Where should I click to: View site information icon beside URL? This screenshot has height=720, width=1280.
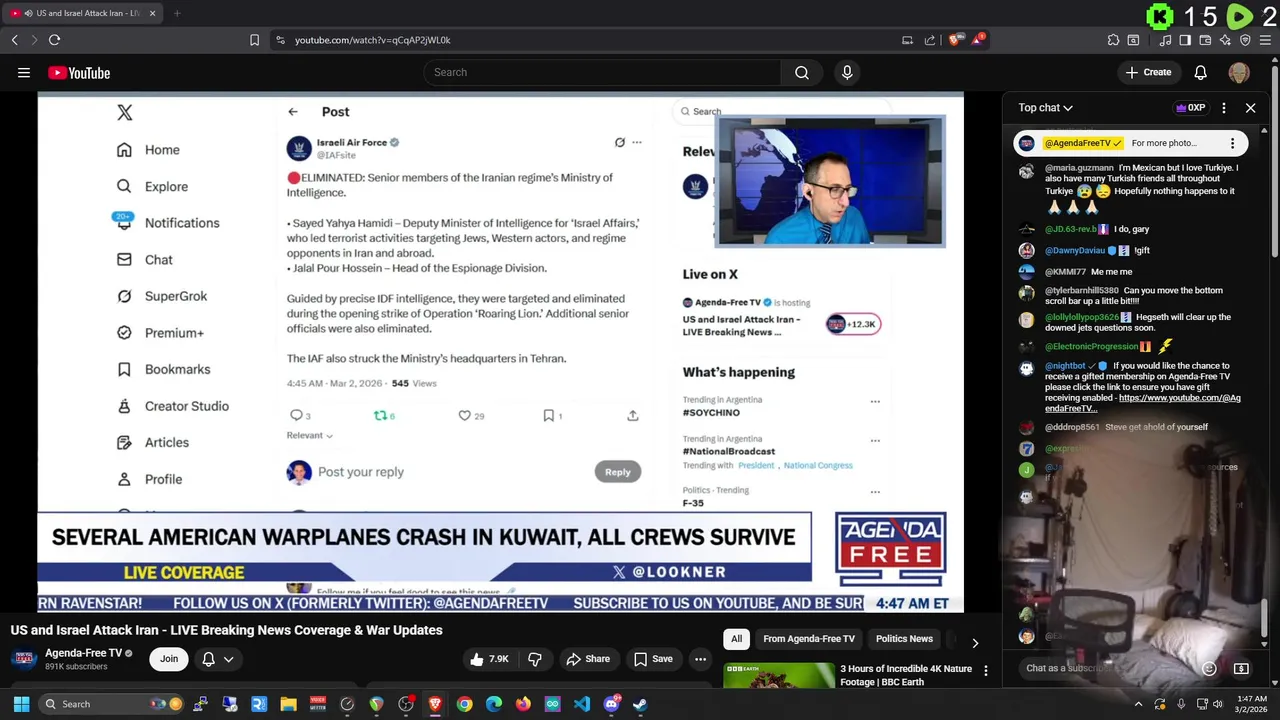click(280, 40)
